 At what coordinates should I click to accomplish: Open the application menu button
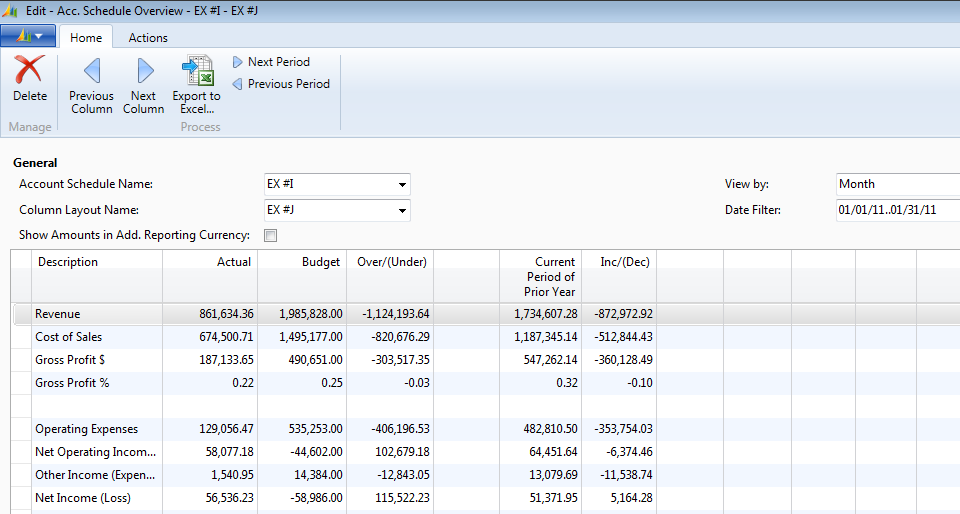click(28, 37)
